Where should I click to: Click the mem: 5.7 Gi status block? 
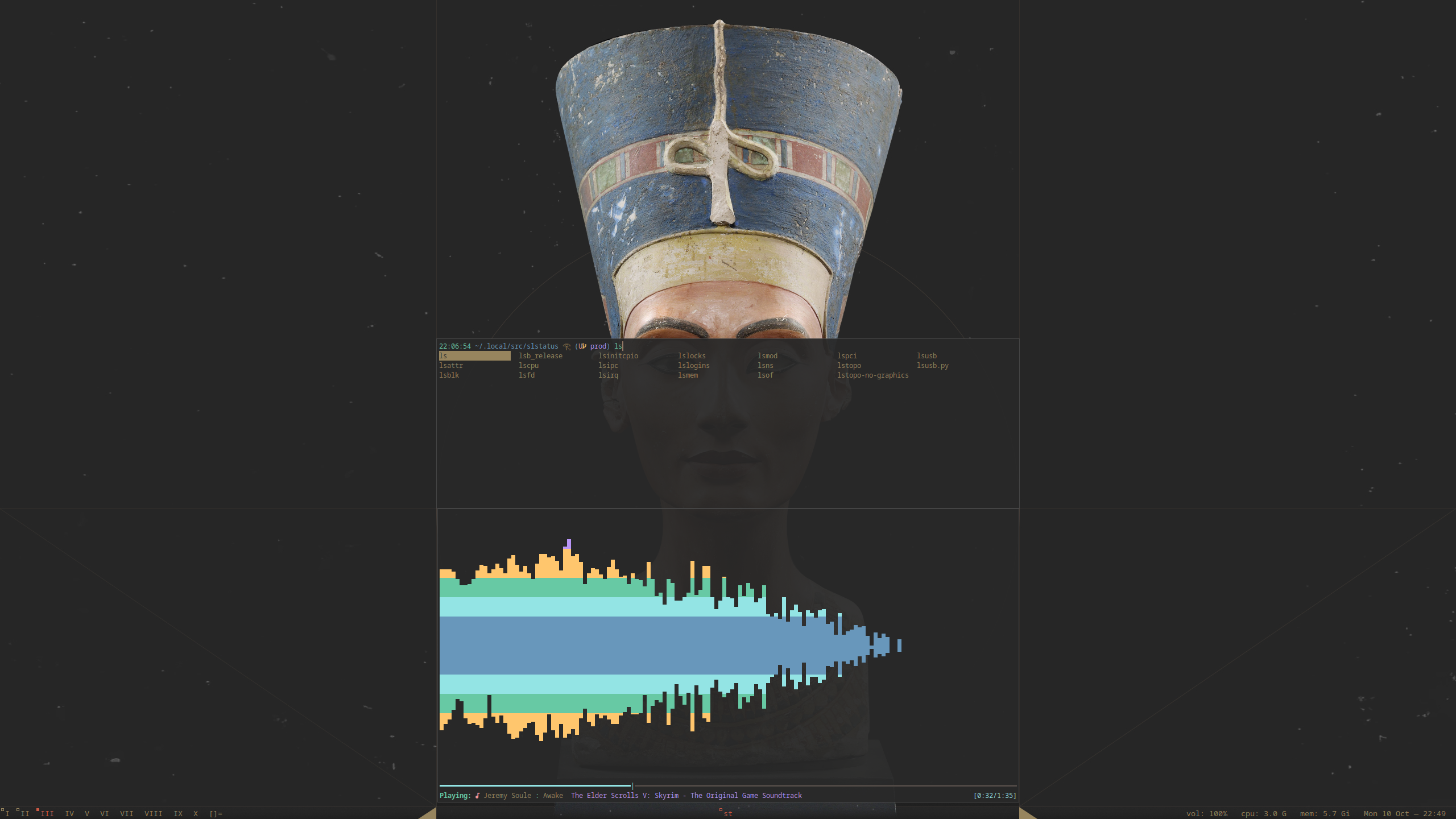pyautogui.click(x=1324, y=814)
